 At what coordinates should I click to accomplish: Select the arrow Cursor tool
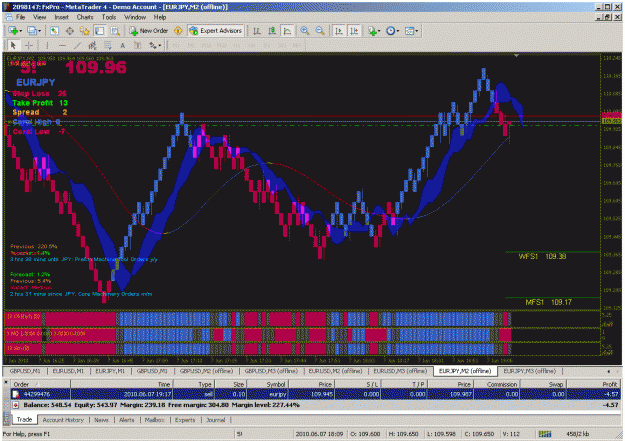(x=13, y=45)
